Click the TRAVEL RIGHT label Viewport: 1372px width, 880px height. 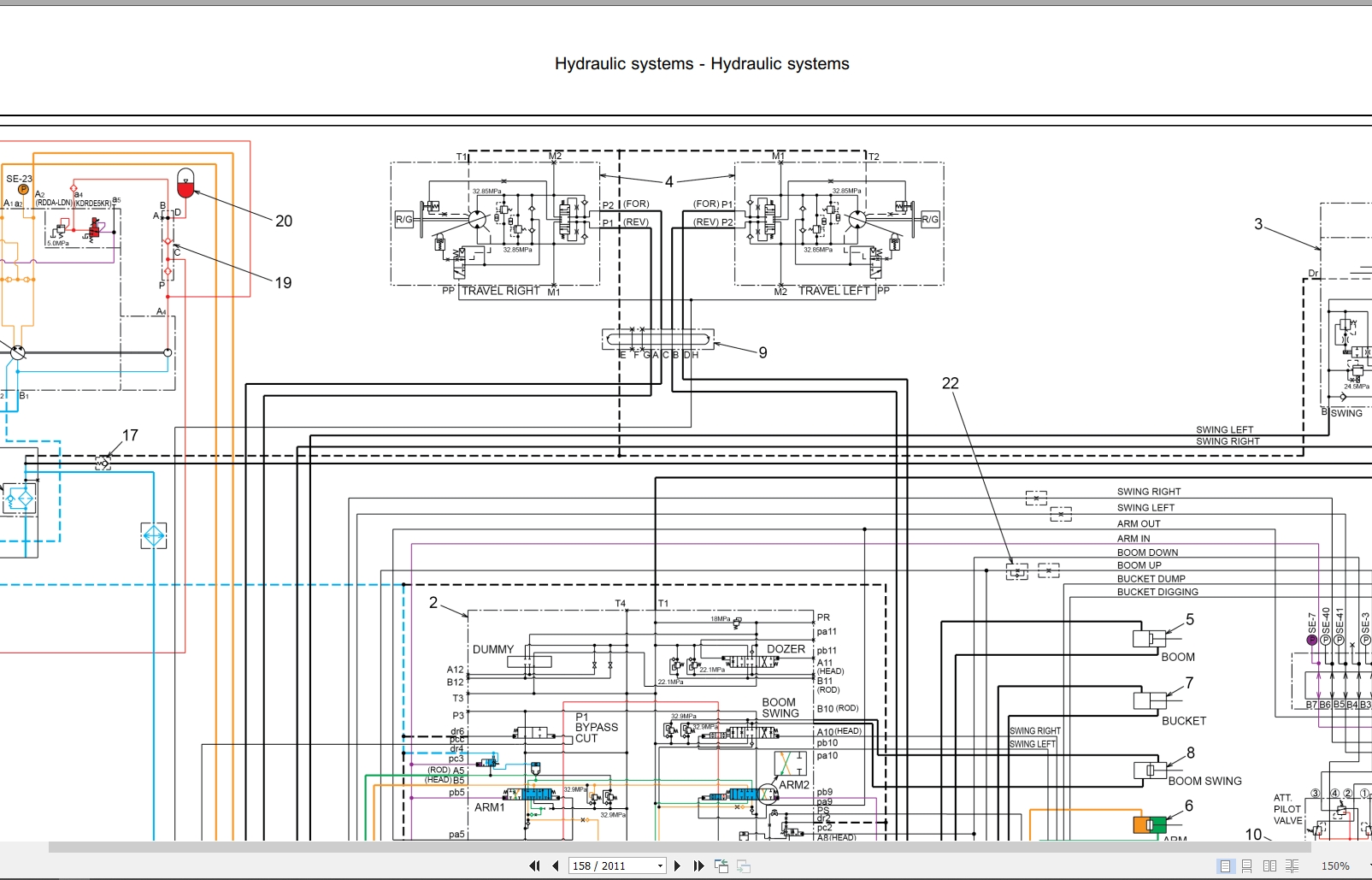[x=501, y=291]
